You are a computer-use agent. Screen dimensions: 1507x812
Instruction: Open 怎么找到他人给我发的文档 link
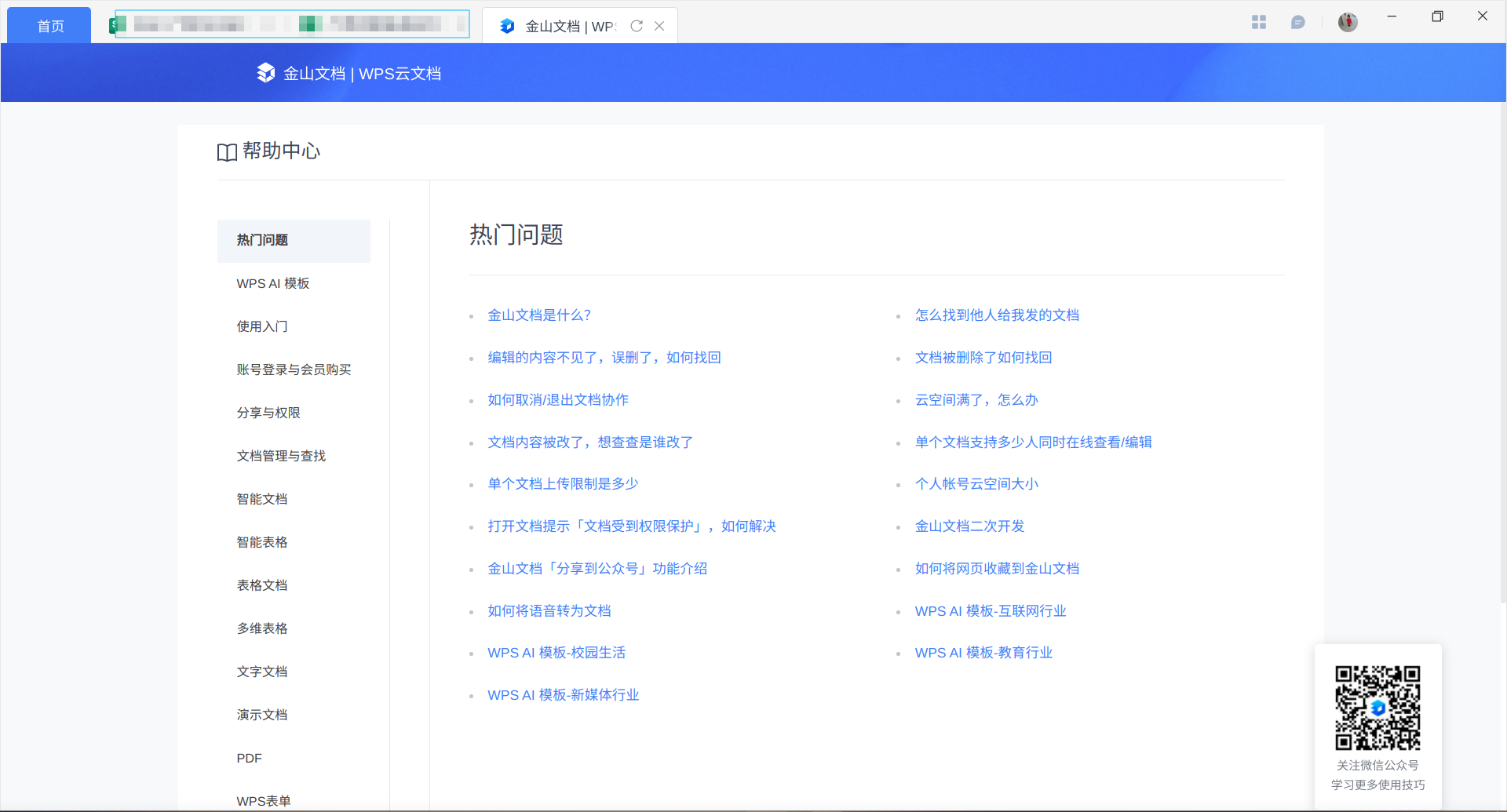(x=997, y=315)
